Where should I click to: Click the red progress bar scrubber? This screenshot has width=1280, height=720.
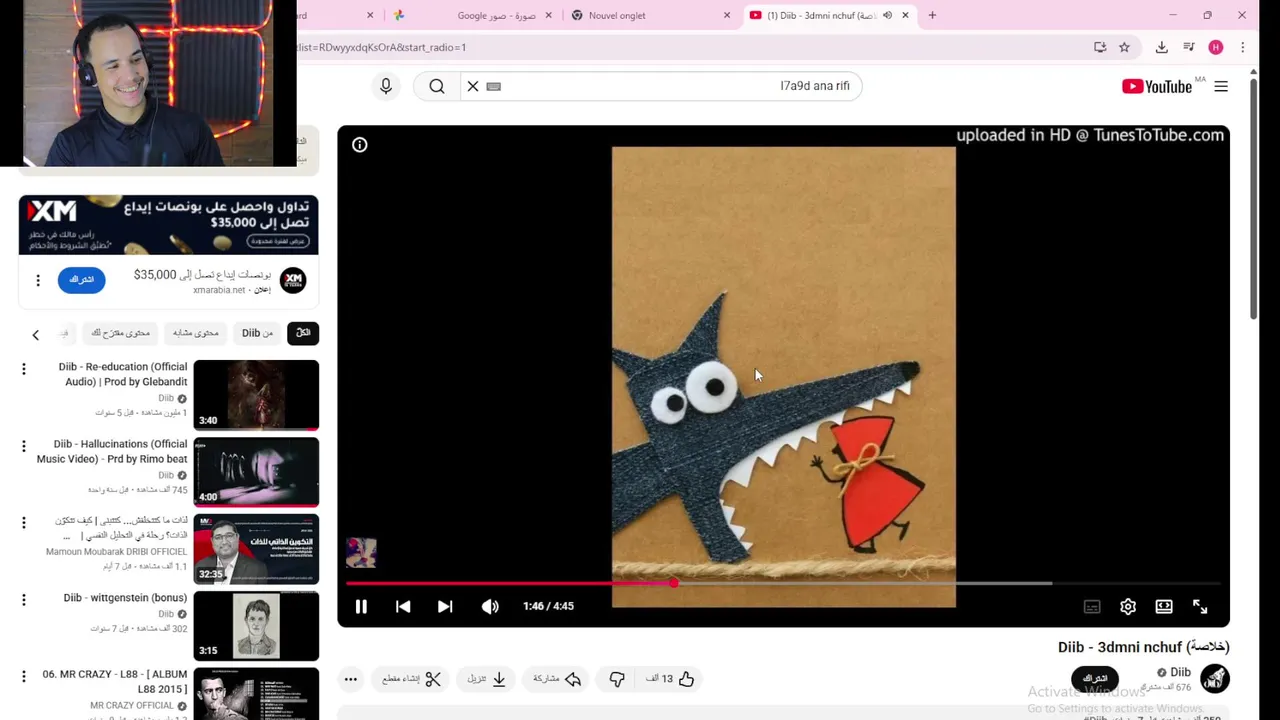[x=674, y=582]
